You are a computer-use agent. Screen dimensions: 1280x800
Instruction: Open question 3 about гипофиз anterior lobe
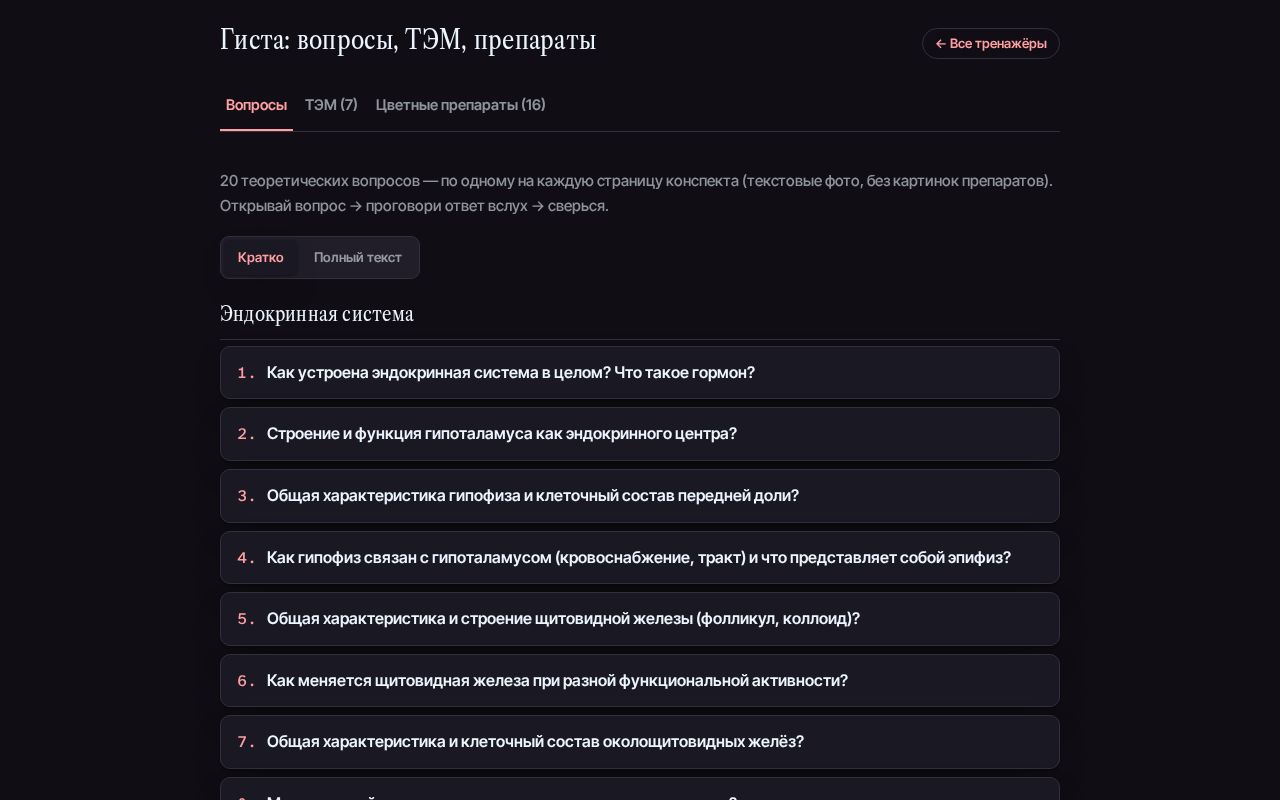tap(640, 496)
